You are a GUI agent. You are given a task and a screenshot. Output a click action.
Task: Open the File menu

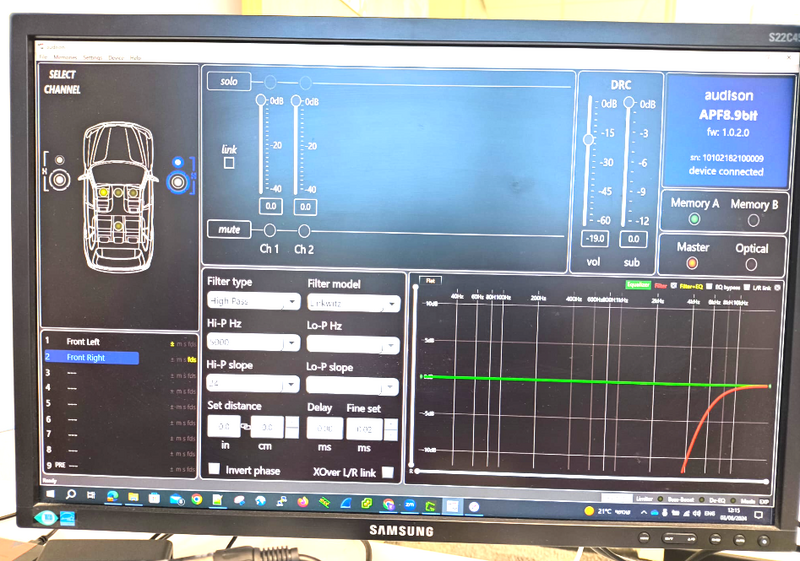(x=43, y=58)
